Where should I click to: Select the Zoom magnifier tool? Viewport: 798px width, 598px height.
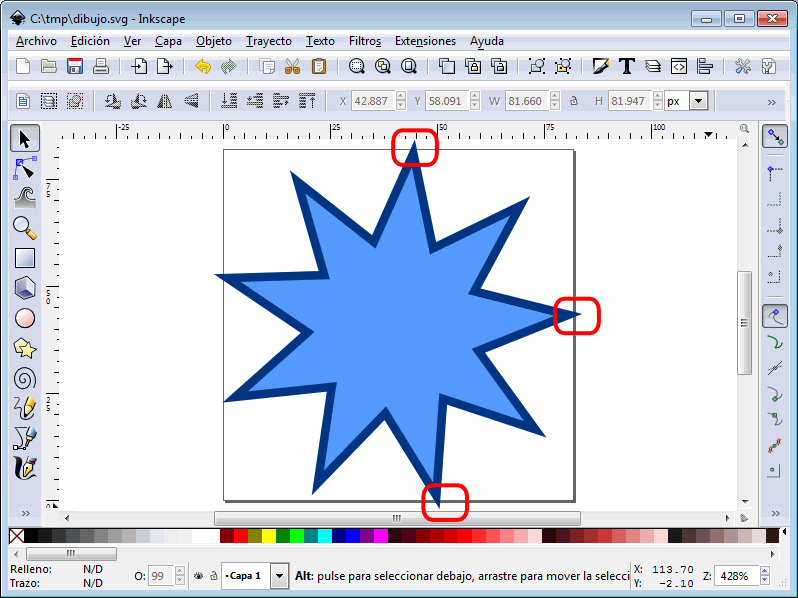tap(25, 227)
